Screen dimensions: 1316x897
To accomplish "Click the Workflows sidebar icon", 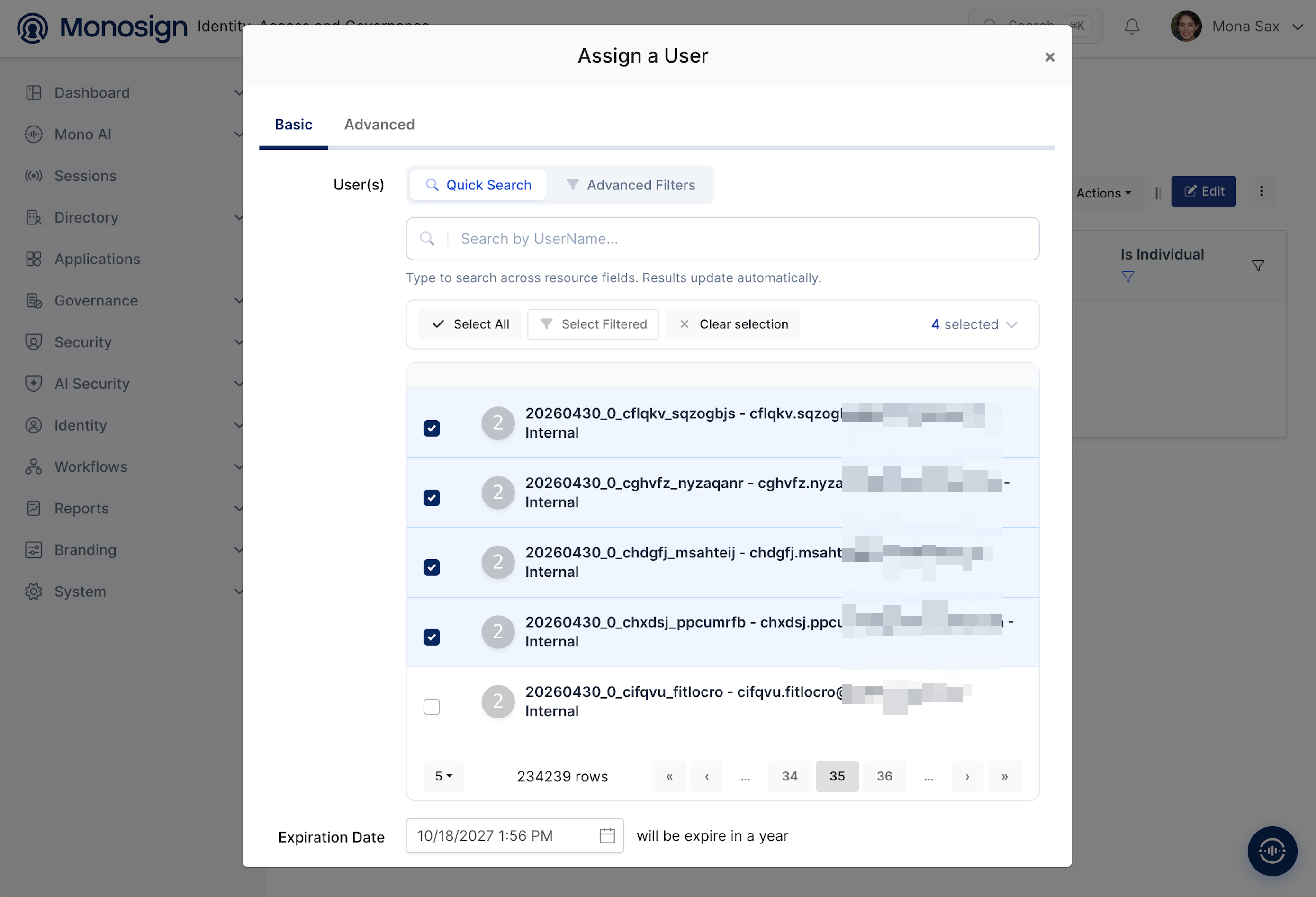I will [x=34, y=466].
